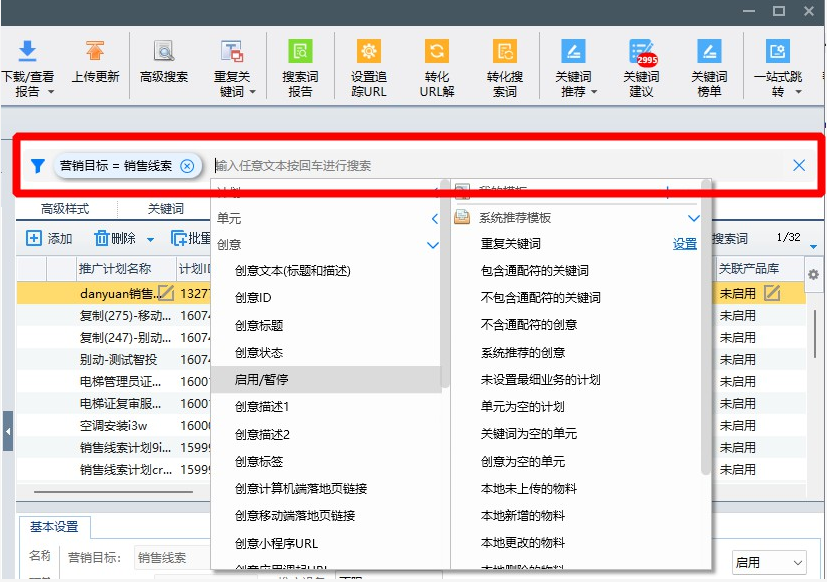Click 设置追踪URL gear icon

369,51
